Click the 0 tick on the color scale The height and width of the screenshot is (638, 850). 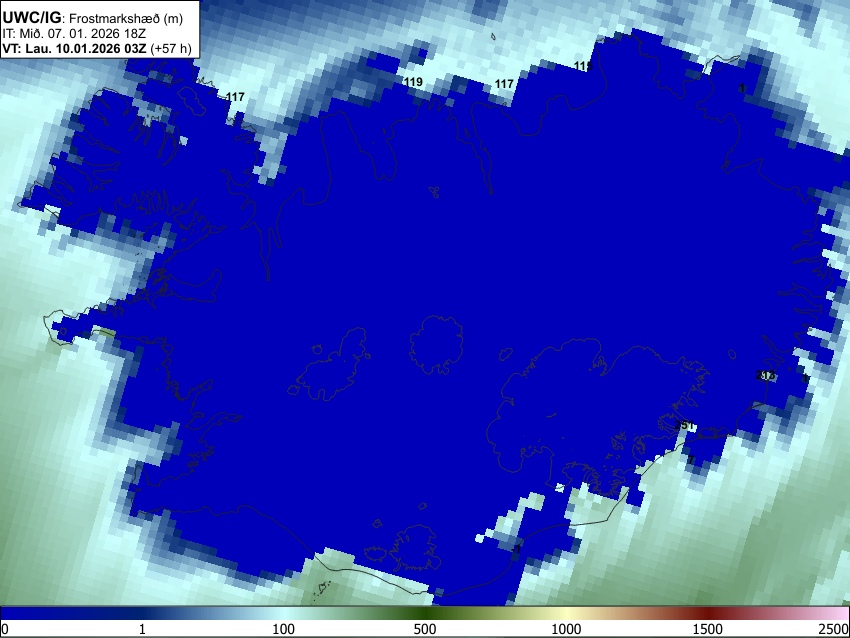coord(5,629)
